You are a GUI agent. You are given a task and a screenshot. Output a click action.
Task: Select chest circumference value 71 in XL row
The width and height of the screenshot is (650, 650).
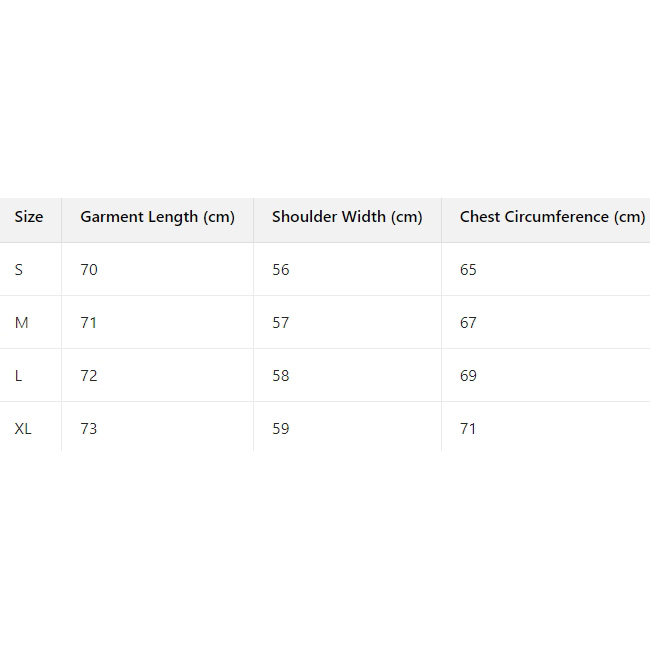(469, 429)
